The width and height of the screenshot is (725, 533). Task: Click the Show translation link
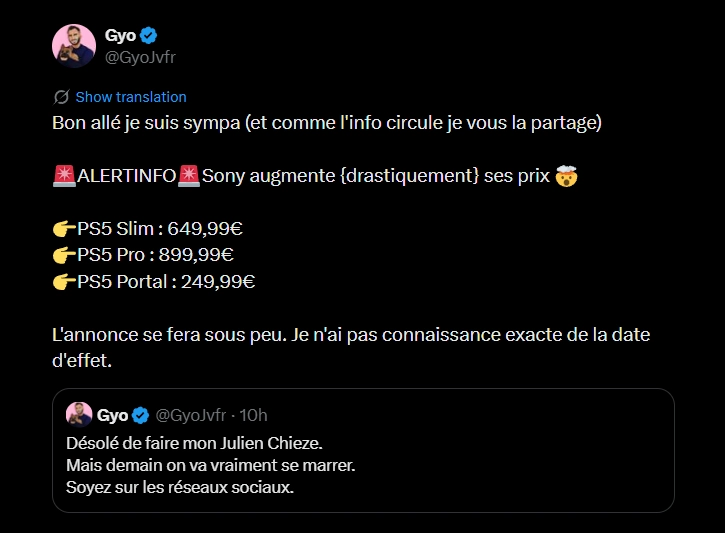131,97
